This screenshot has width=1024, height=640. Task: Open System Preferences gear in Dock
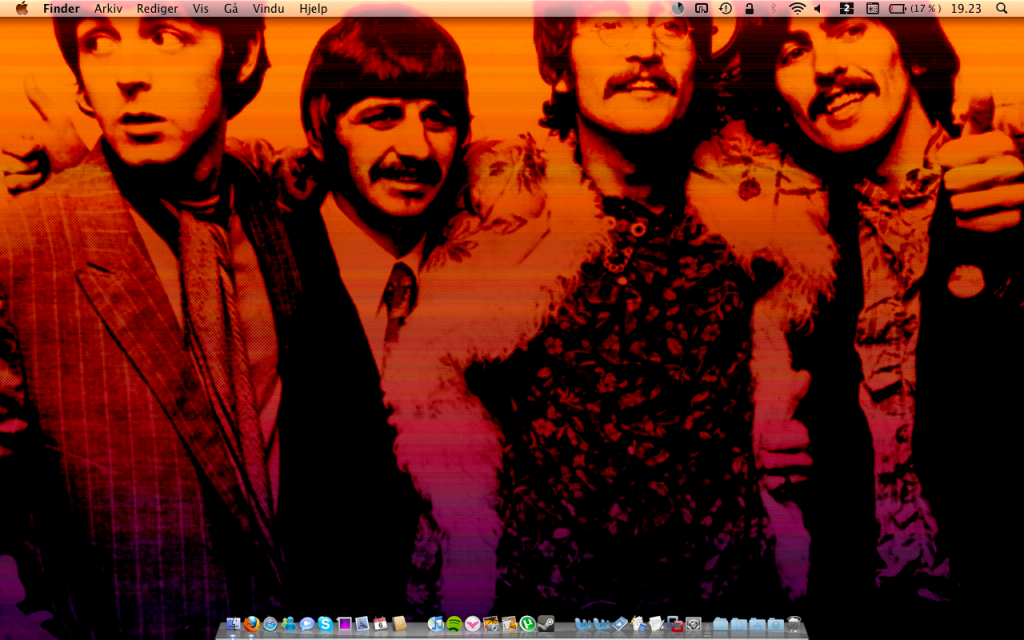pyautogui.click(x=694, y=624)
